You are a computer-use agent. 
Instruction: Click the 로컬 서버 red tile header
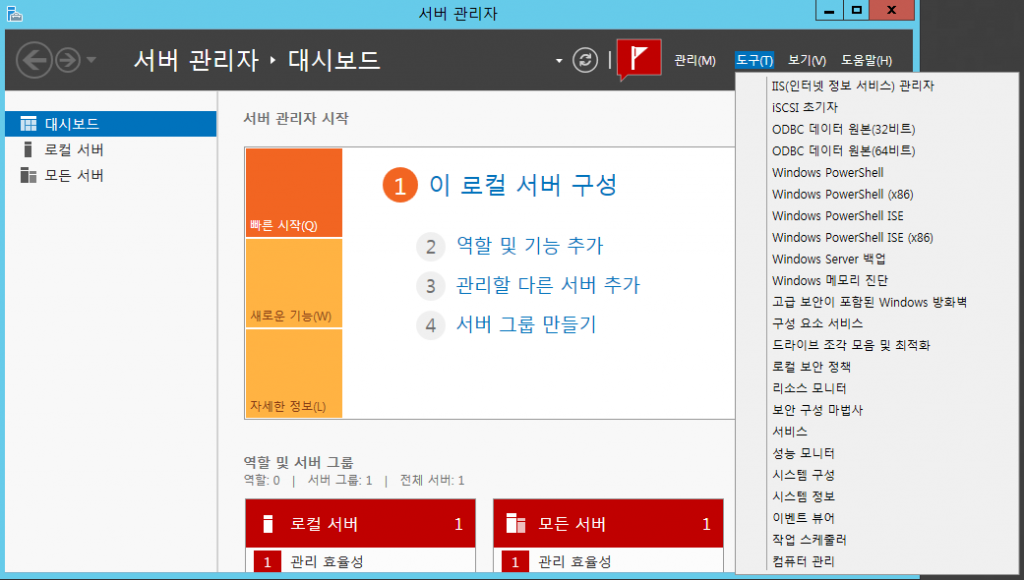pos(359,524)
